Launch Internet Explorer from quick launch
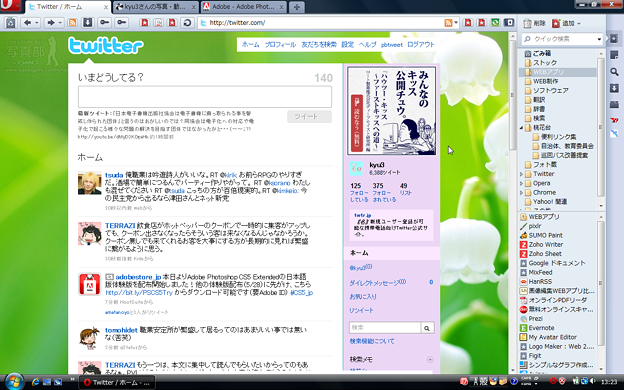Image resolution: width=624 pixels, height=390 pixels. point(35,382)
